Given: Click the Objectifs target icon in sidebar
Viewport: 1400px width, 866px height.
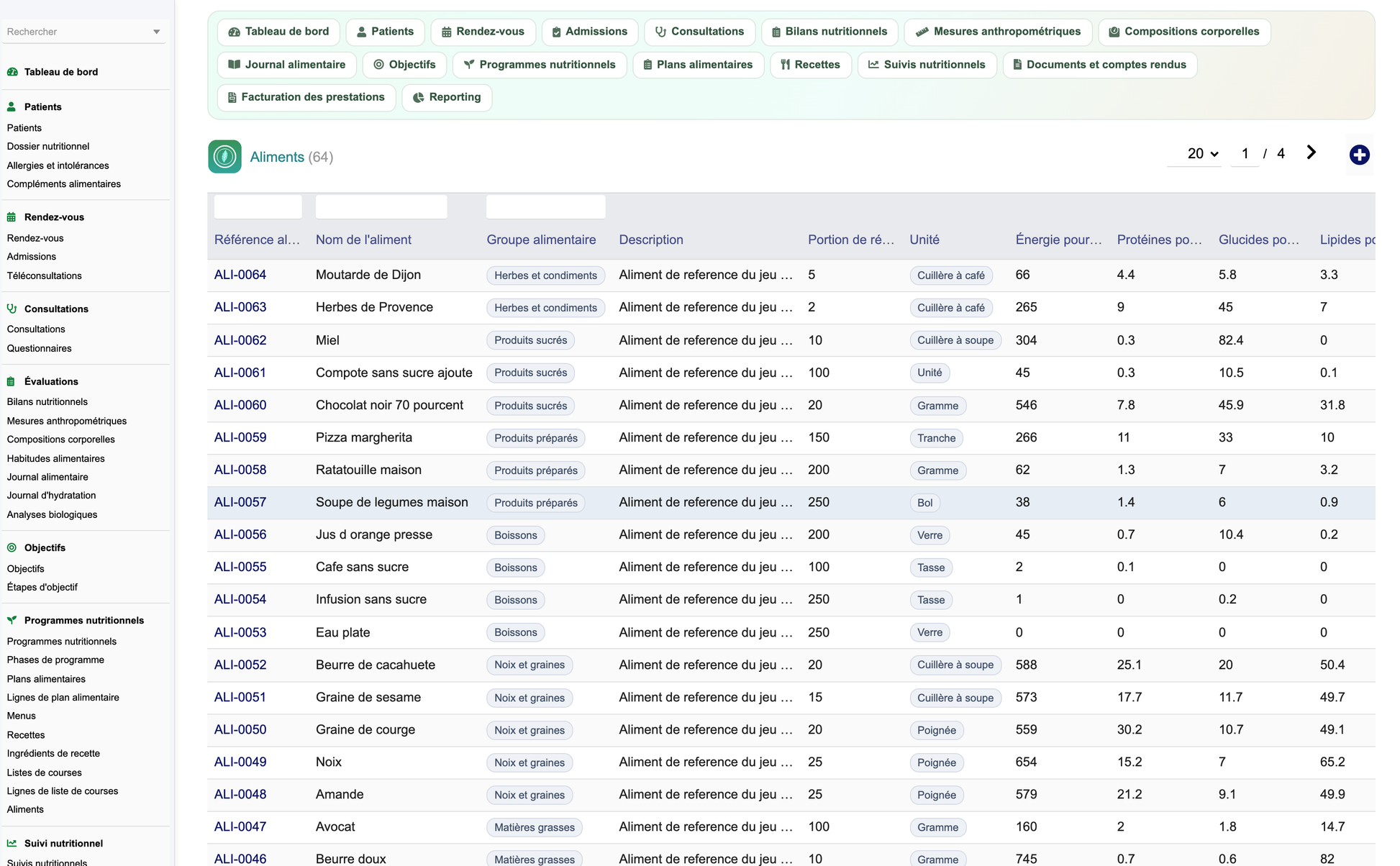Looking at the screenshot, I should pyautogui.click(x=12, y=548).
